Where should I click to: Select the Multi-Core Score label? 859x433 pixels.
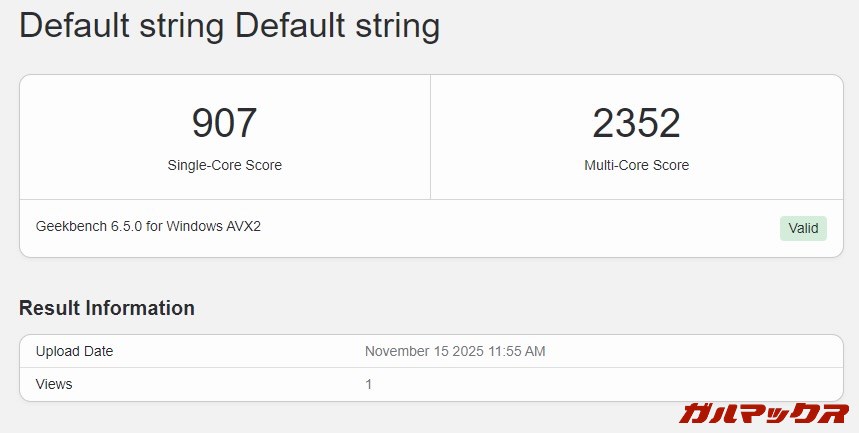pyautogui.click(x=636, y=165)
